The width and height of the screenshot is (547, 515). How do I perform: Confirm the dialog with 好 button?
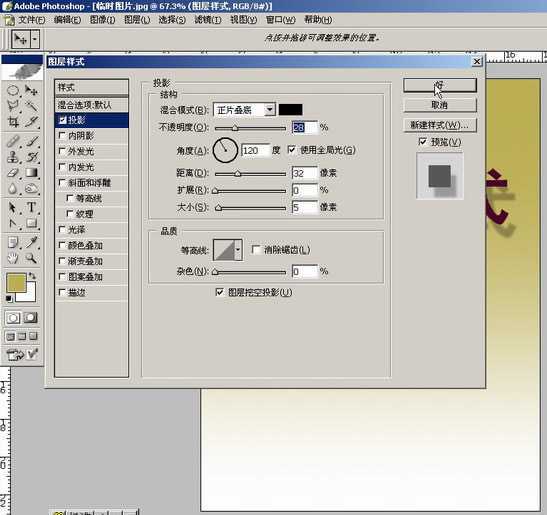point(440,85)
